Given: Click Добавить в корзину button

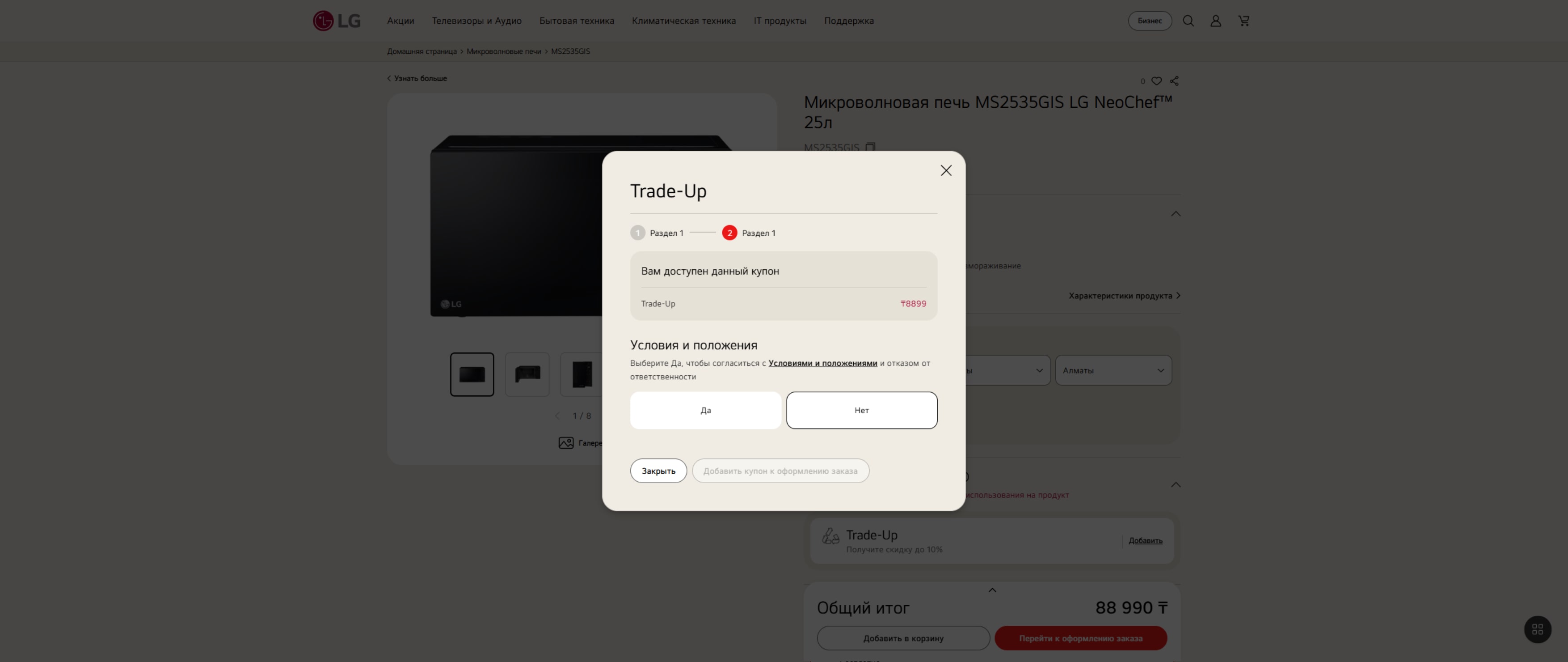Looking at the screenshot, I should [903, 638].
